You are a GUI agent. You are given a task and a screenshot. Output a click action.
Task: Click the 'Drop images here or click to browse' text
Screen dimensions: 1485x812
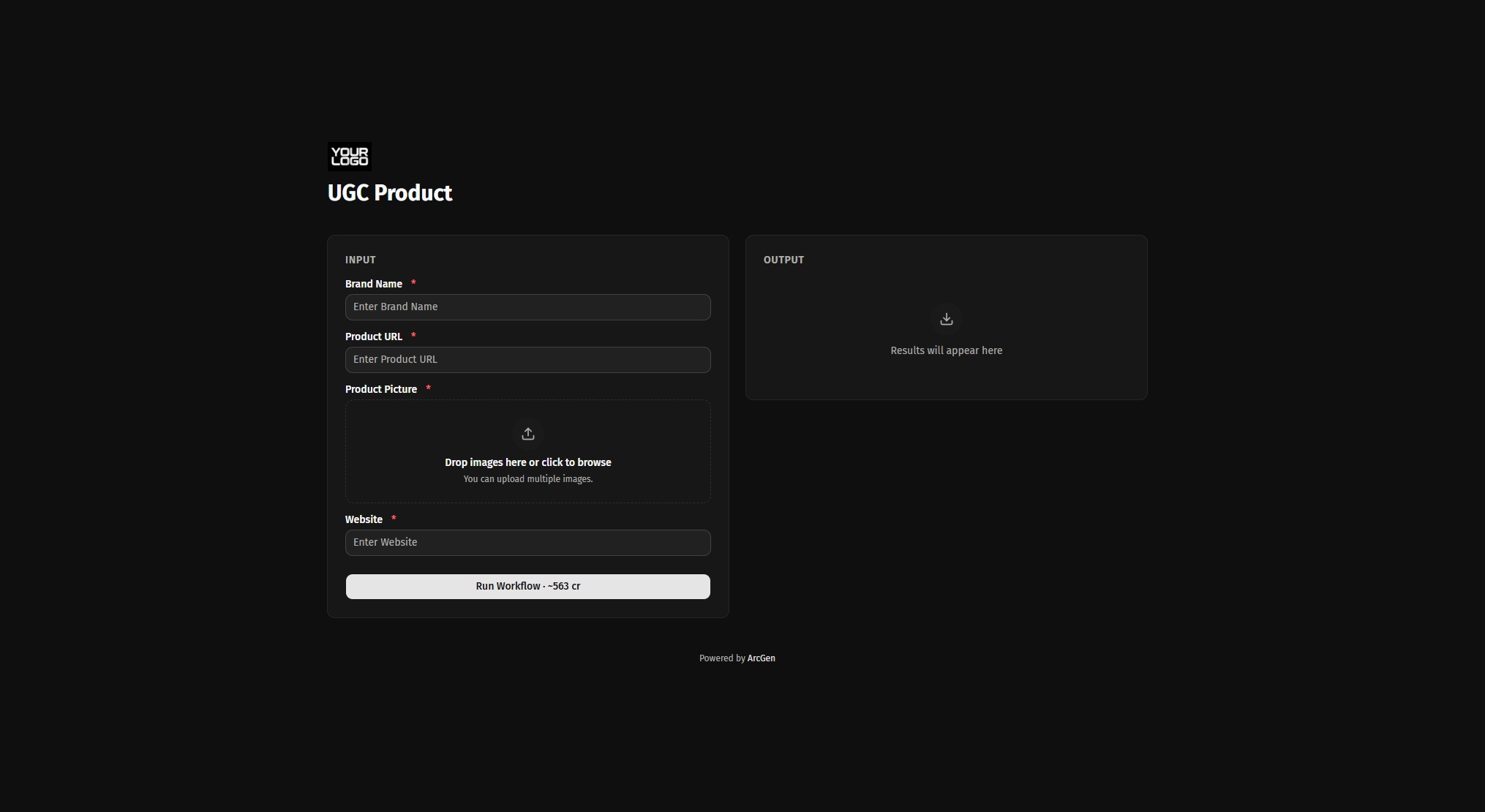pos(527,462)
